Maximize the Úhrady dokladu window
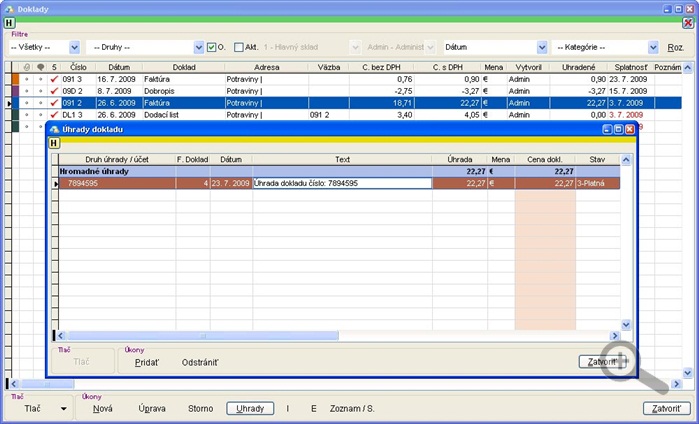 point(618,129)
